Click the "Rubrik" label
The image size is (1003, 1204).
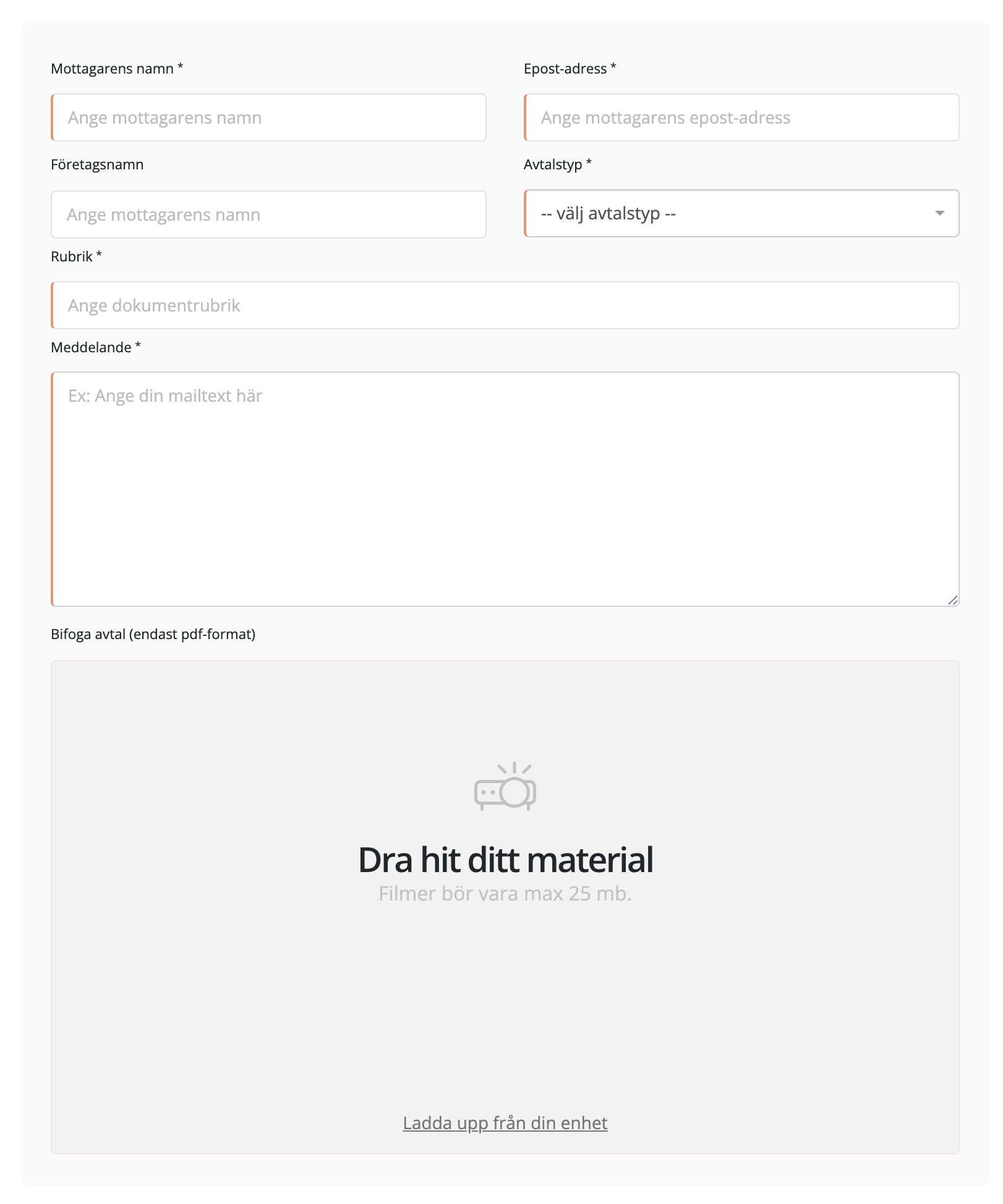point(72,256)
